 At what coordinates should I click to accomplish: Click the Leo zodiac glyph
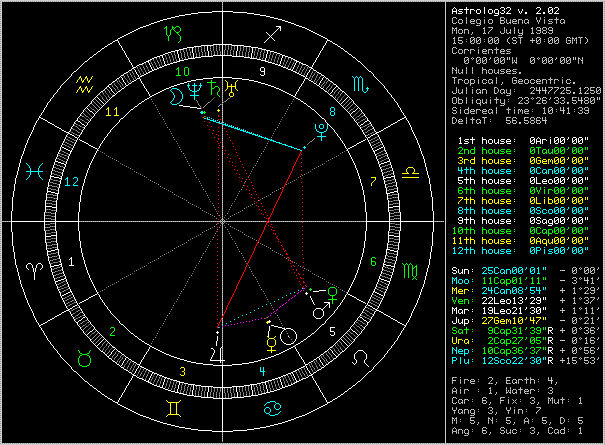click(360, 359)
